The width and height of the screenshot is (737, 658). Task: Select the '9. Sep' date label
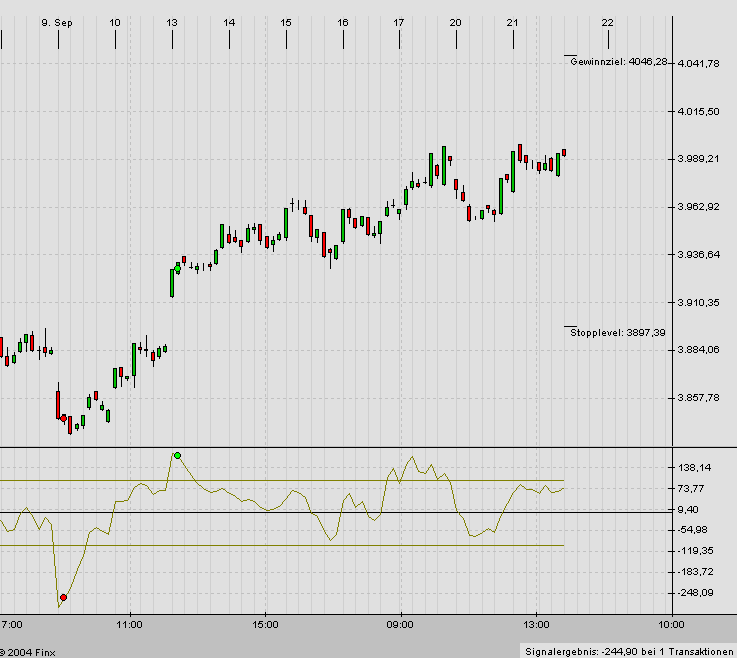coord(58,22)
